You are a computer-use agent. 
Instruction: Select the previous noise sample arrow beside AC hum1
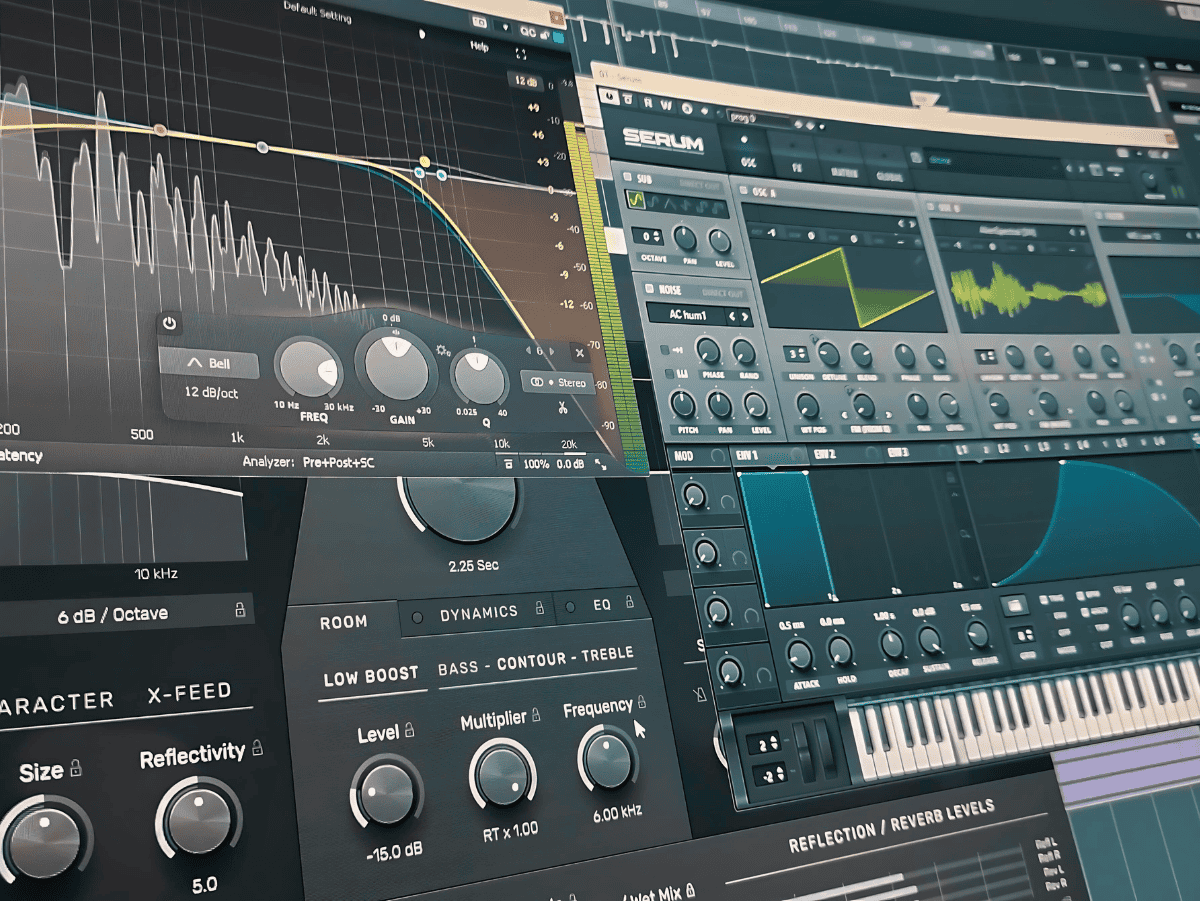tap(732, 316)
